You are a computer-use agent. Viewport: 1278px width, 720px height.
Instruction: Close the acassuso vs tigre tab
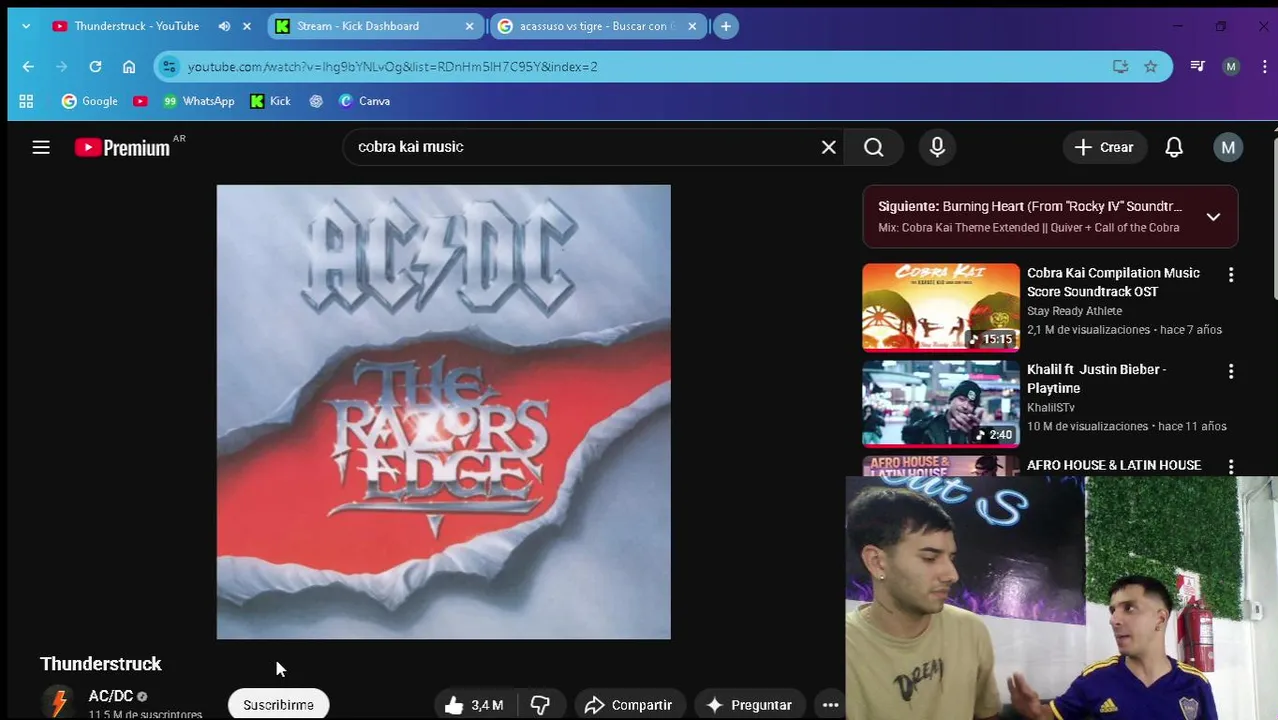coord(692,26)
